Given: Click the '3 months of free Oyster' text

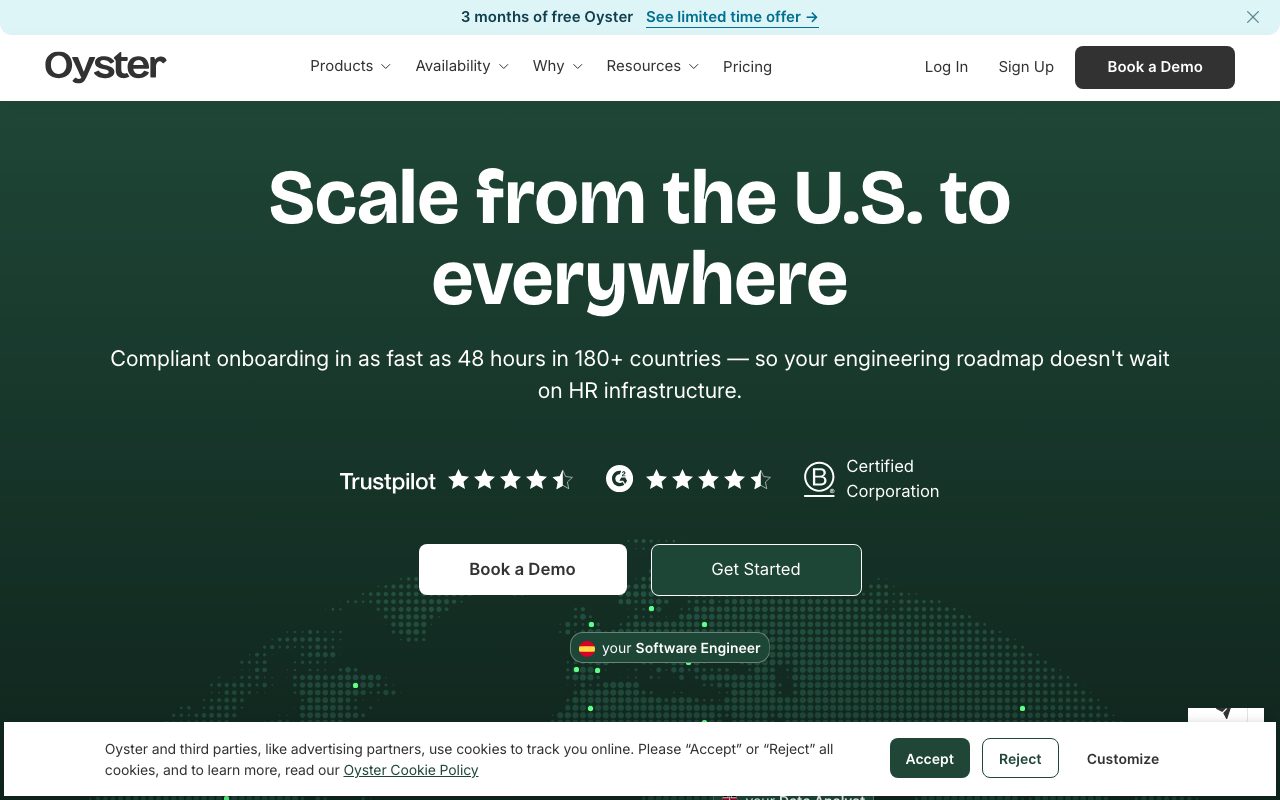Looking at the screenshot, I should pyautogui.click(x=547, y=17).
